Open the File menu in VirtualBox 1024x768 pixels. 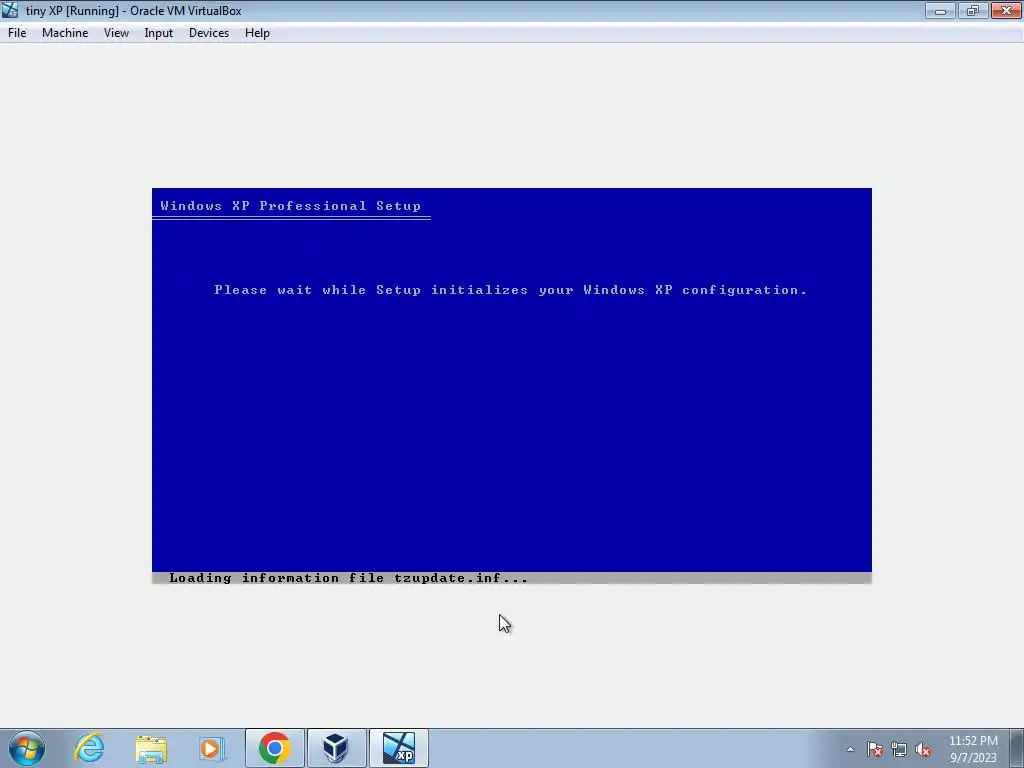(x=17, y=33)
